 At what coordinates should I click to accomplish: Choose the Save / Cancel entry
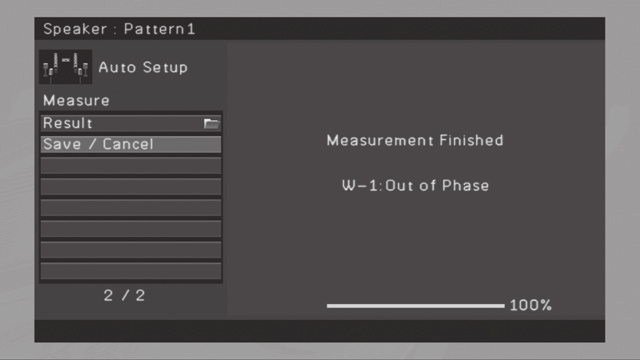(131, 144)
